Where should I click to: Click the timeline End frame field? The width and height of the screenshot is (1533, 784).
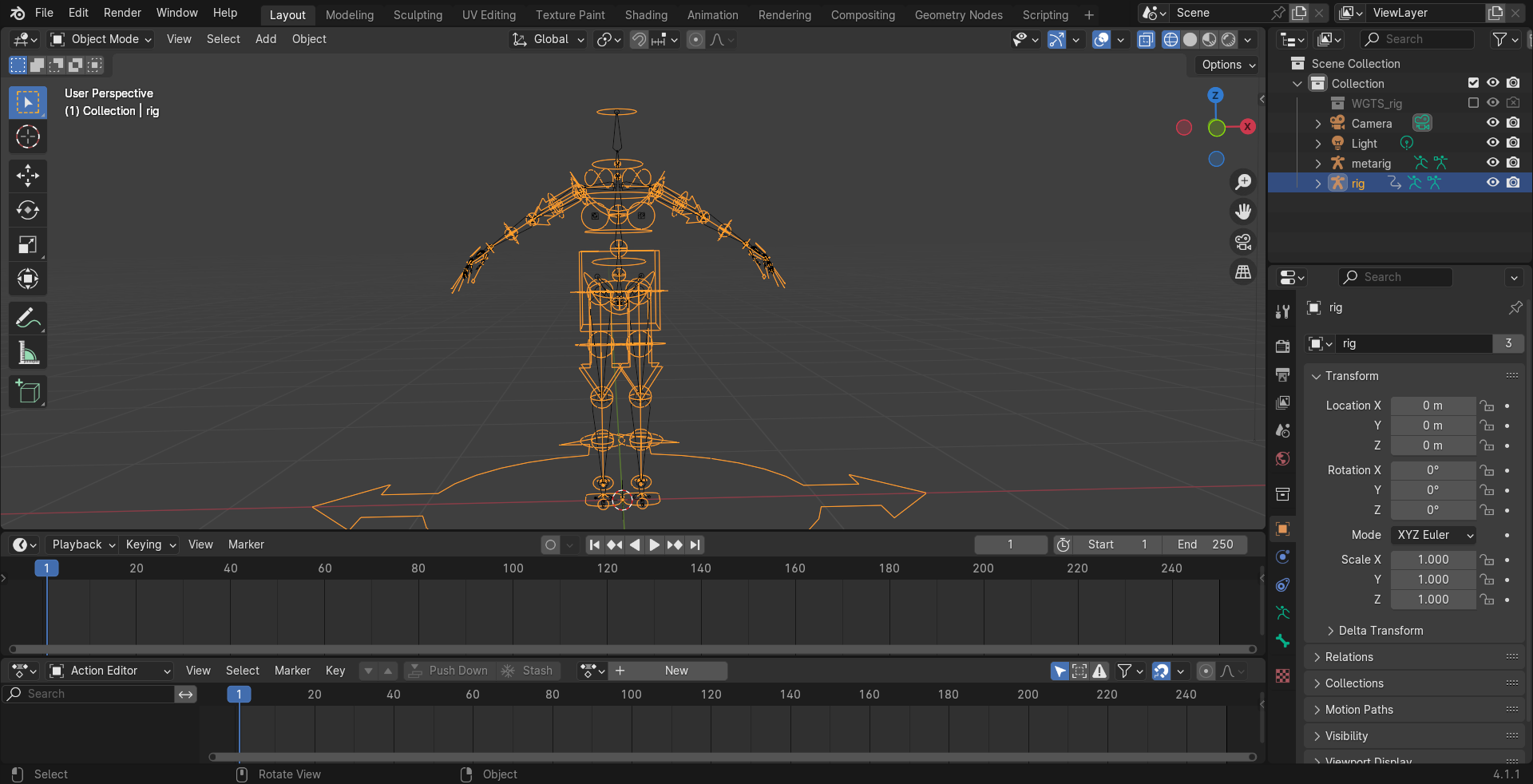tap(1206, 544)
